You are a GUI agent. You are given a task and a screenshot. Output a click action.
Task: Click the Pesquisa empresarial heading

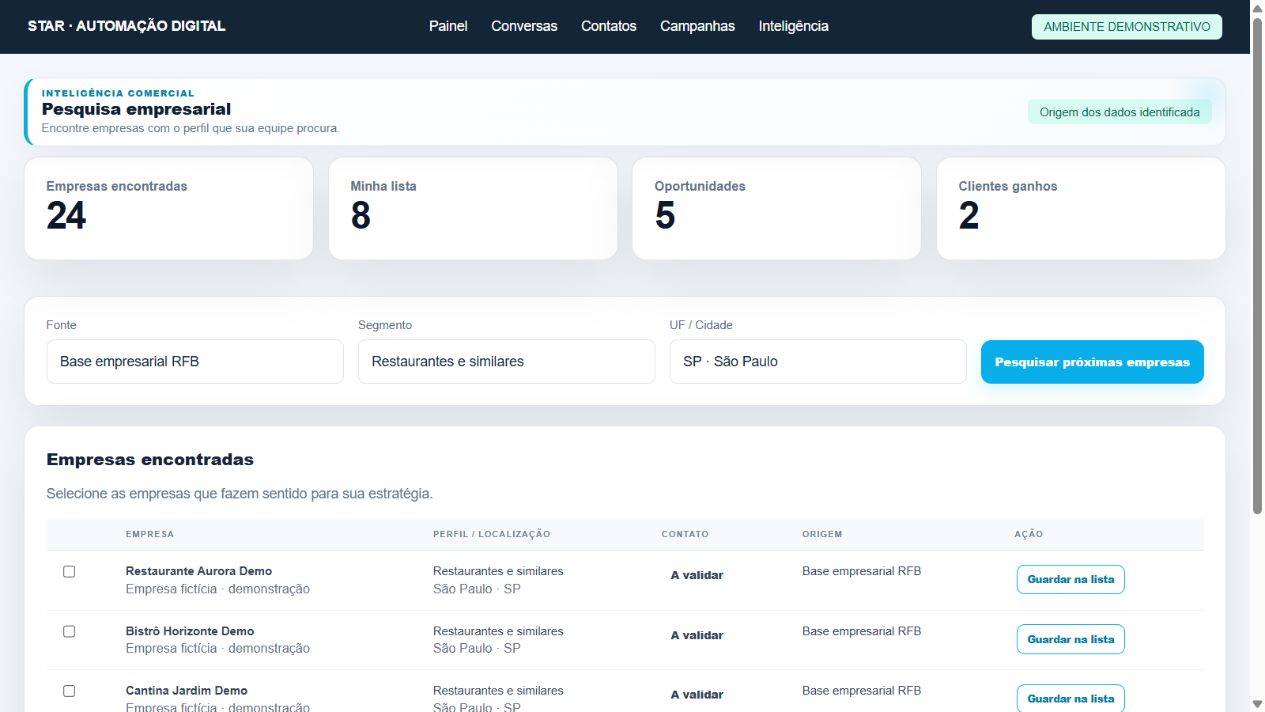136,109
